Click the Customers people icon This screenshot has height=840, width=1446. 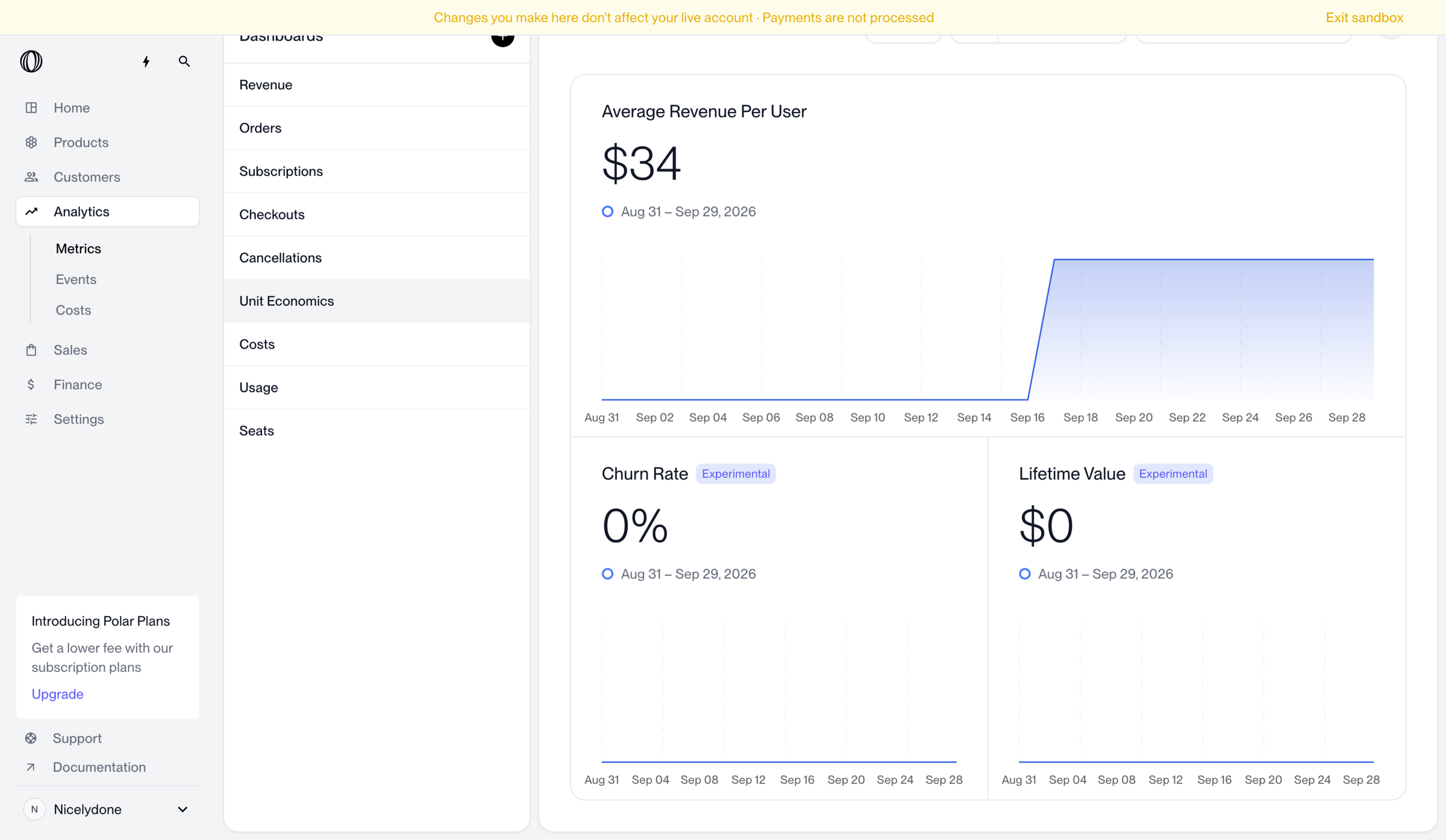click(x=31, y=177)
